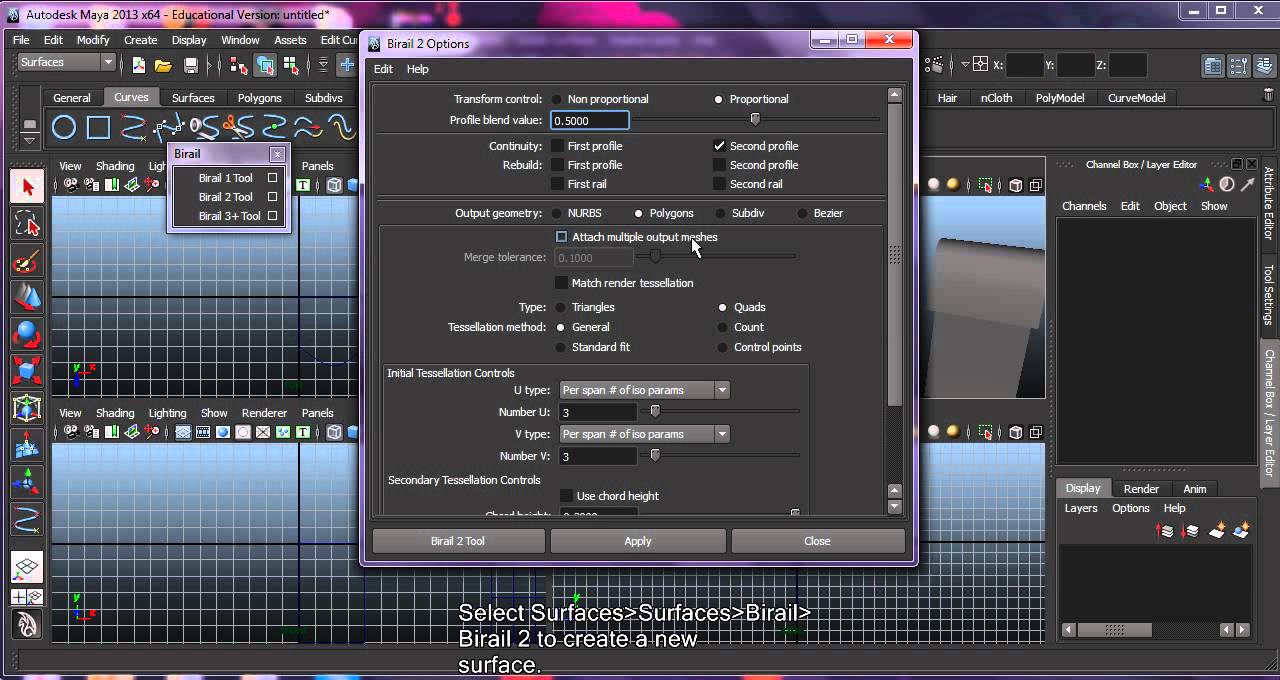1280x680 pixels.
Task: Activate the Scale tool cube in toolbox
Action: (27, 371)
